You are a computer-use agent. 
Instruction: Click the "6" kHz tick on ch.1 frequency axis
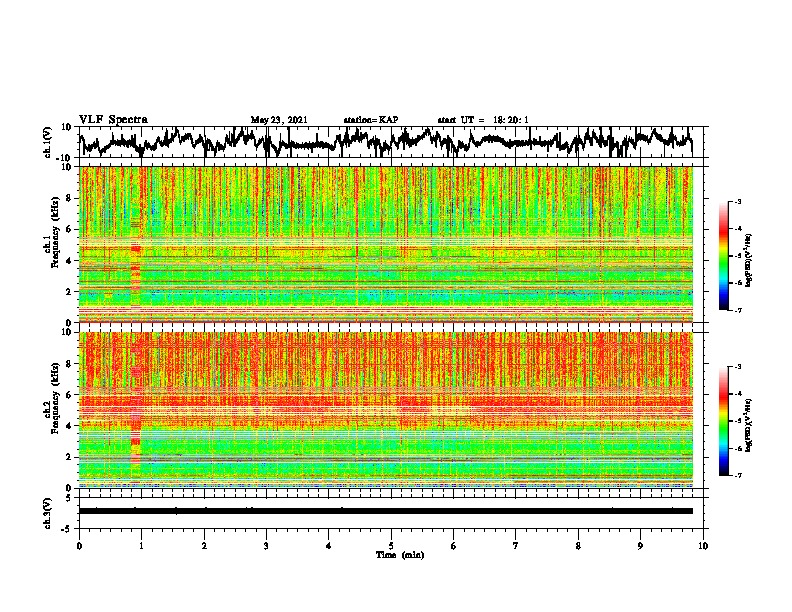click(69, 230)
